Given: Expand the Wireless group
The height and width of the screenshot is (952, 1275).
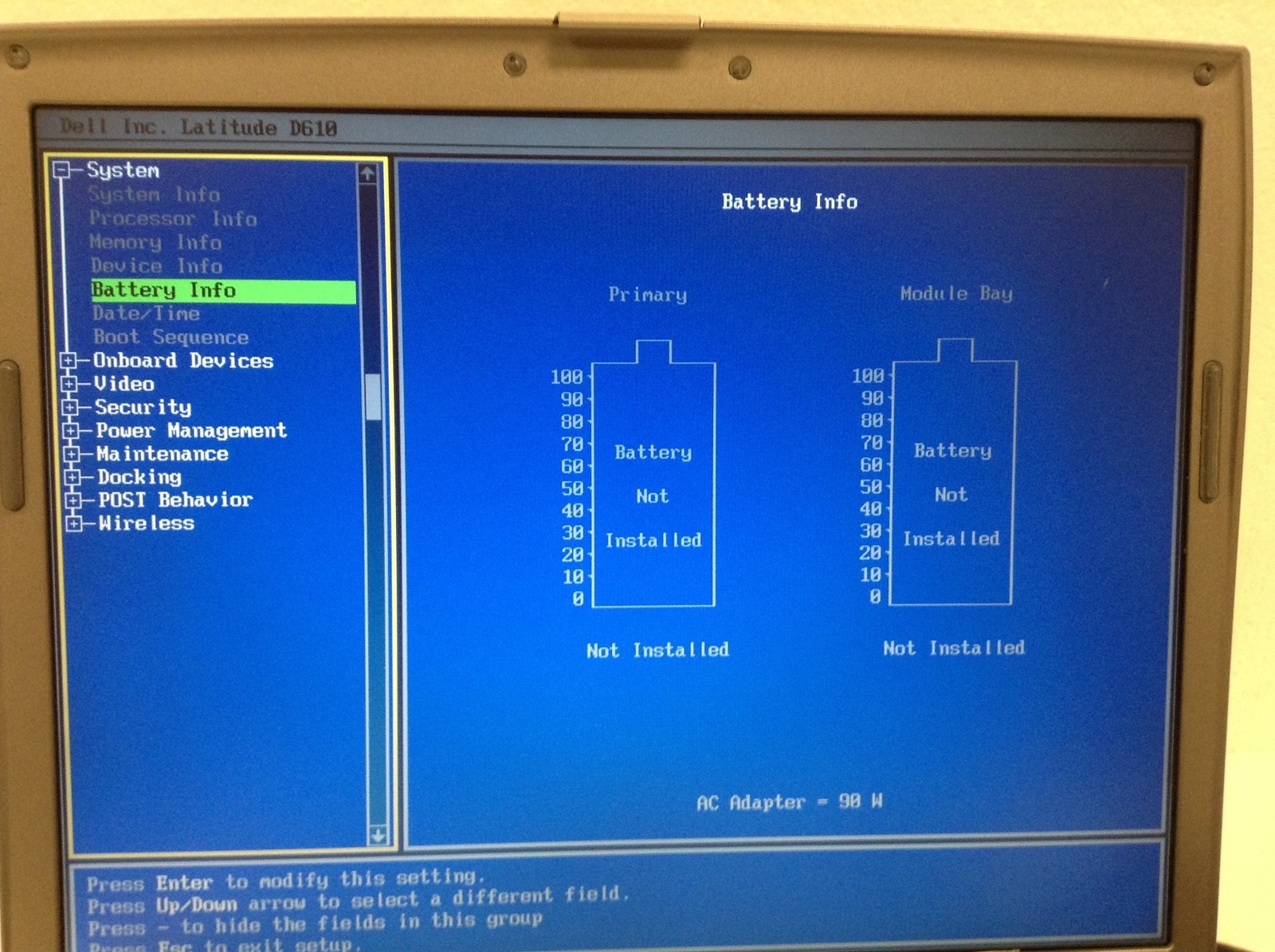Looking at the screenshot, I should pyautogui.click(x=74, y=523).
